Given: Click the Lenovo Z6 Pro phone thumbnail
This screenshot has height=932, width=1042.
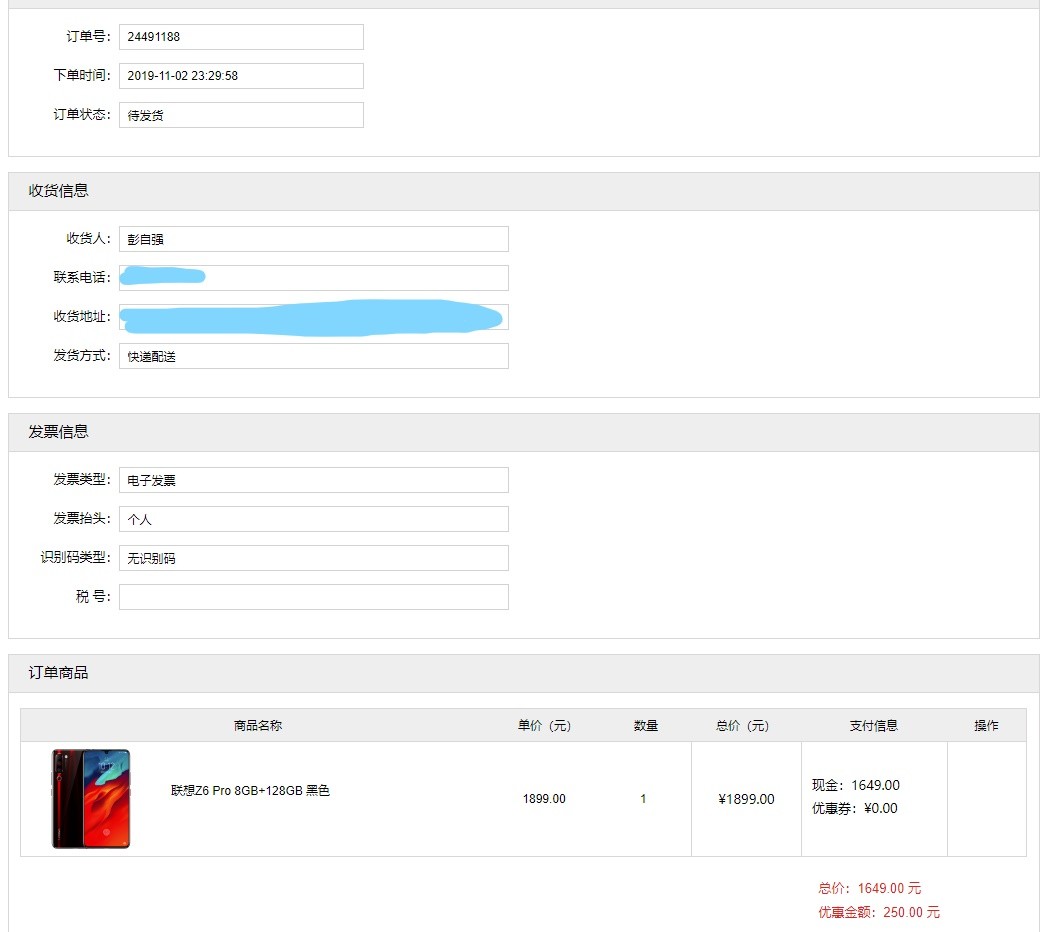Looking at the screenshot, I should (x=91, y=799).
